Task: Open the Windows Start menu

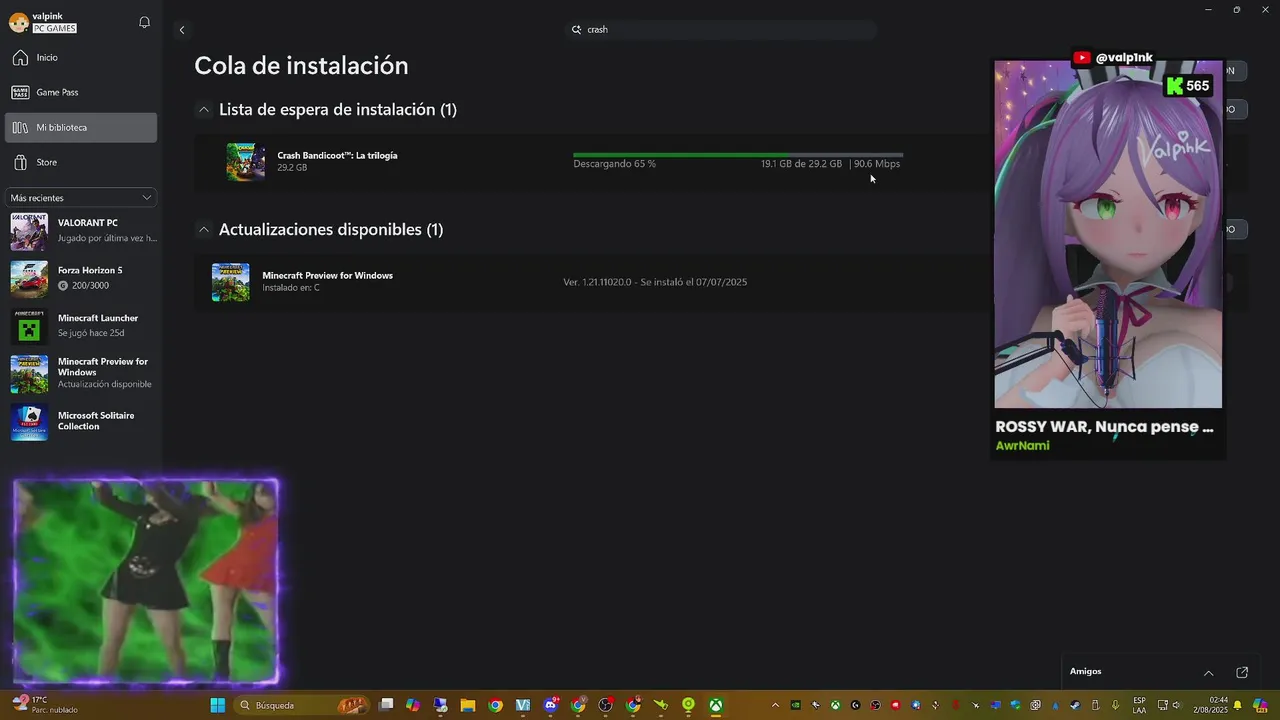Action: click(x=218, y=705)
